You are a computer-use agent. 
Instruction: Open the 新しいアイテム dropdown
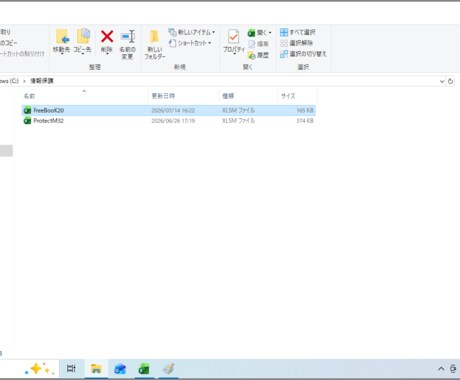[x=191, y=32]
